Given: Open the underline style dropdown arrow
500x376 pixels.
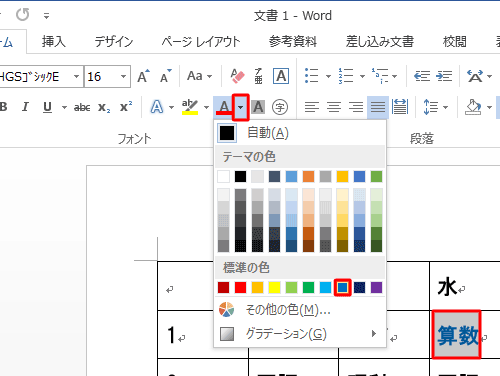Looking at the screenshot, I should click(x=64, y=107).
